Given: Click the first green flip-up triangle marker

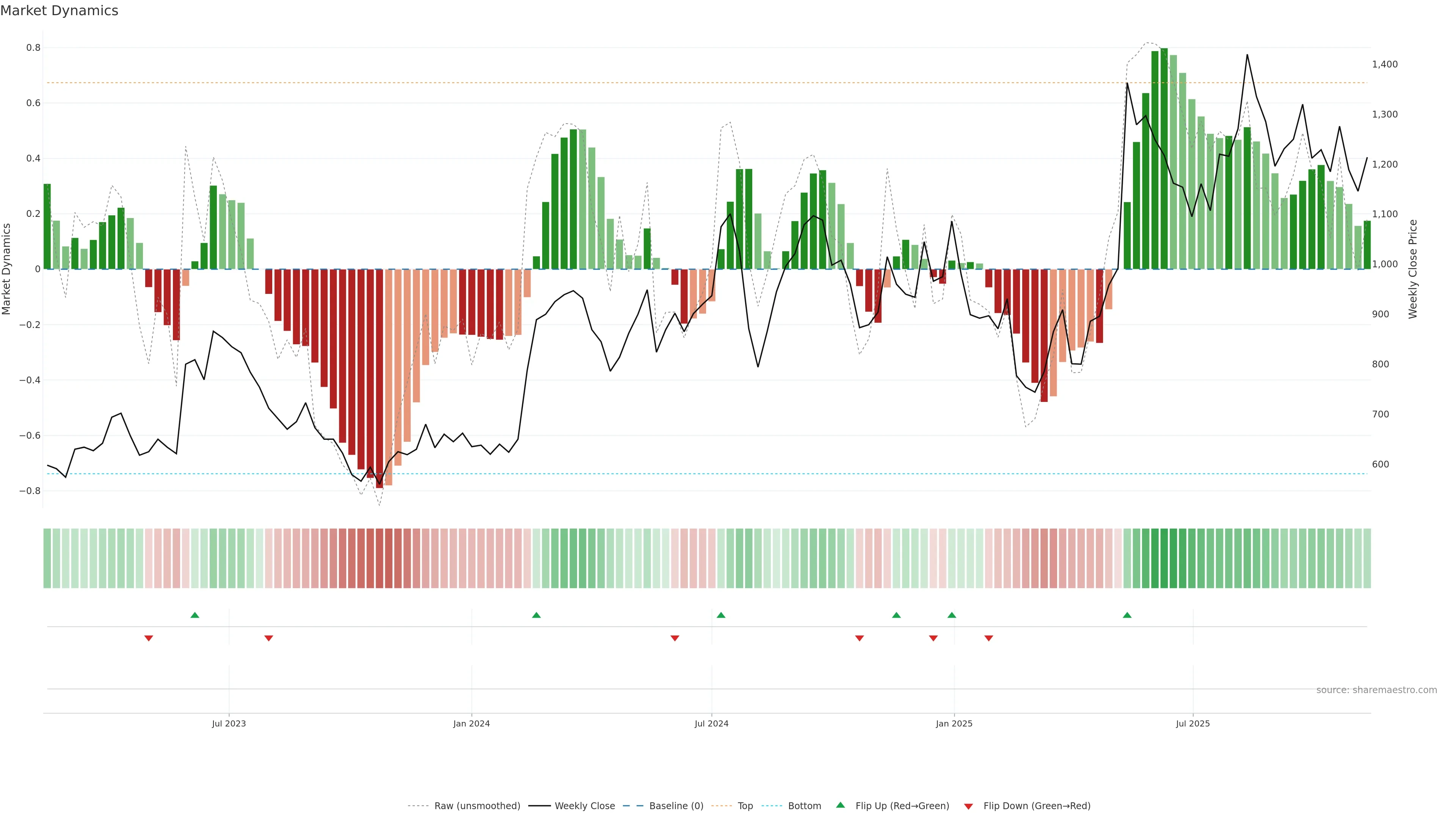Looking at the screenshot, I should coord(195,615).
